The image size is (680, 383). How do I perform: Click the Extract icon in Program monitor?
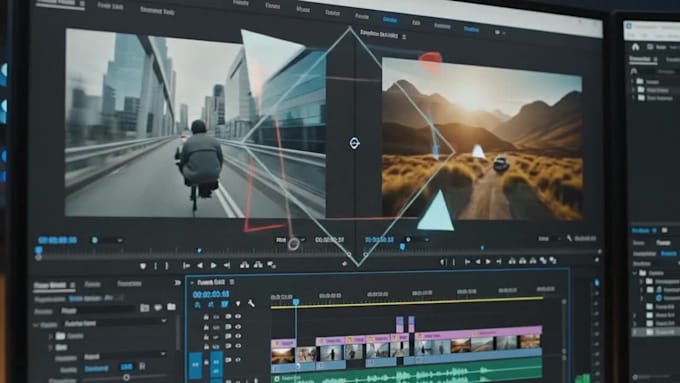click(523, 261)
